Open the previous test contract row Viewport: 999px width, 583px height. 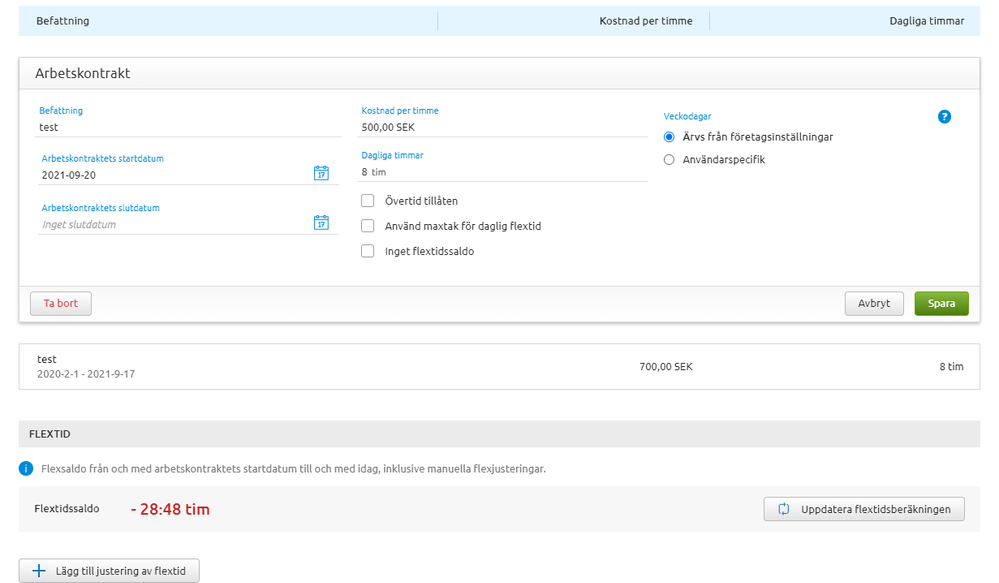498,367
